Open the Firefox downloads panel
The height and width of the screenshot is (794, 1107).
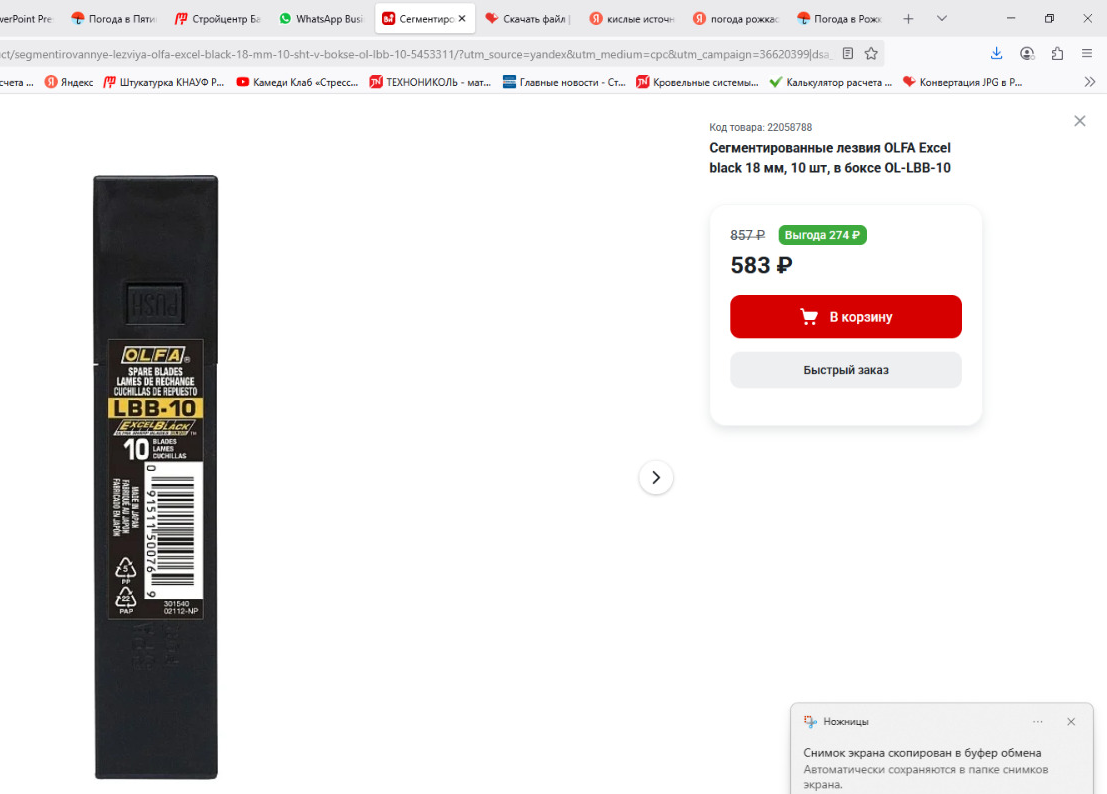click(996, 54)
